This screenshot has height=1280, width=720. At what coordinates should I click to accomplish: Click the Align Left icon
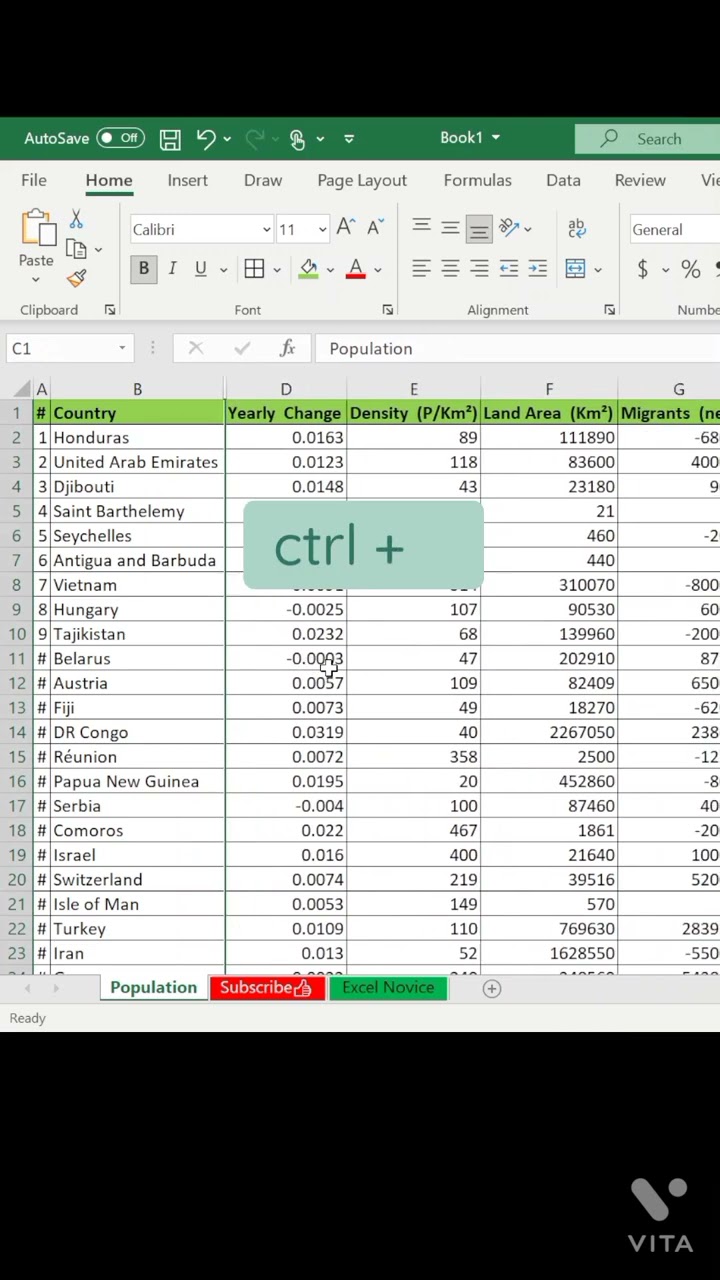[x=421, y=269]
